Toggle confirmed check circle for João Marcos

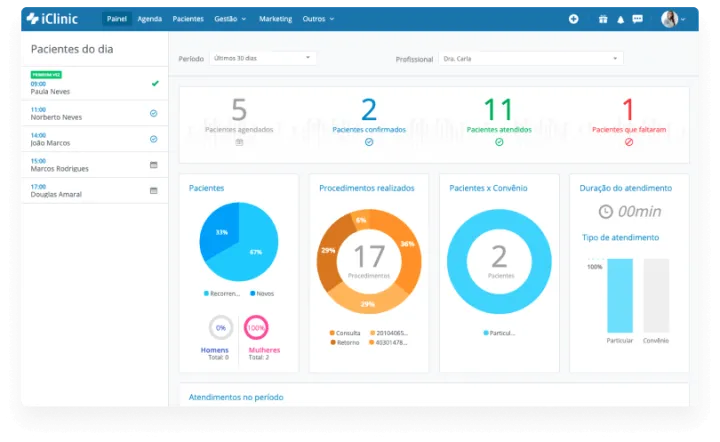154,139
